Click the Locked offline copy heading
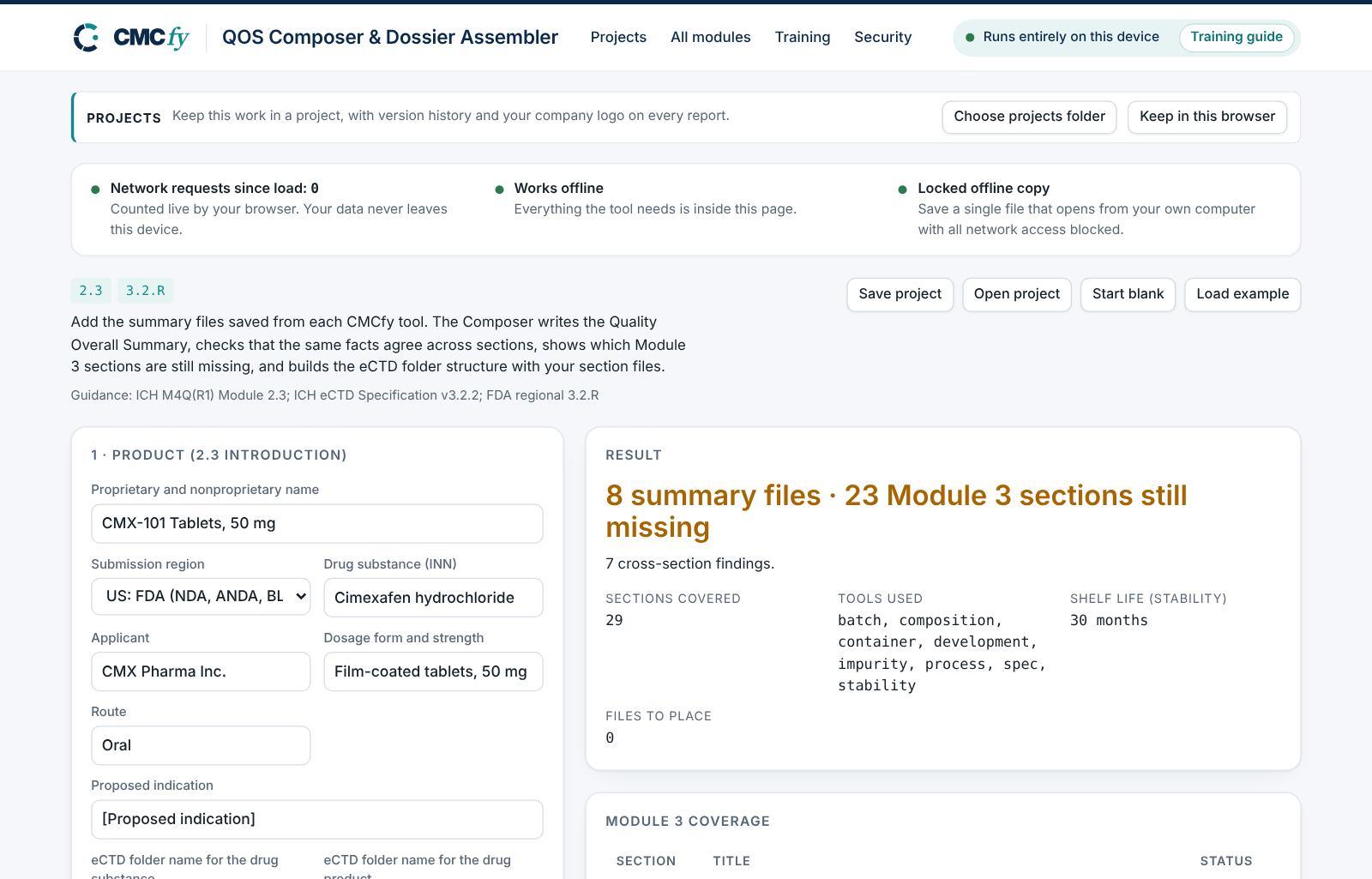 point(984,188)
